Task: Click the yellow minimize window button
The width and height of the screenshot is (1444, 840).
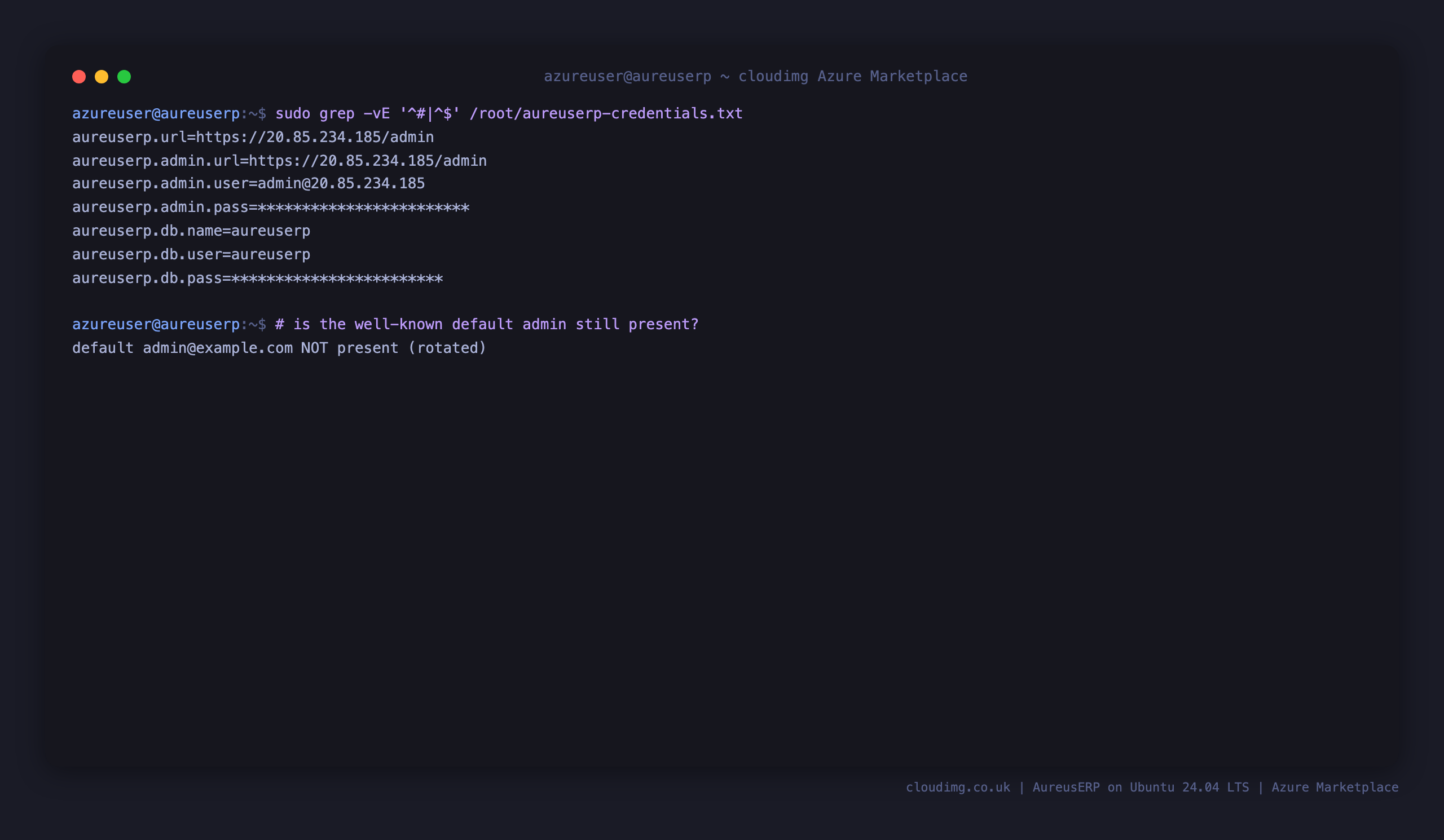Action: [102, 77]
